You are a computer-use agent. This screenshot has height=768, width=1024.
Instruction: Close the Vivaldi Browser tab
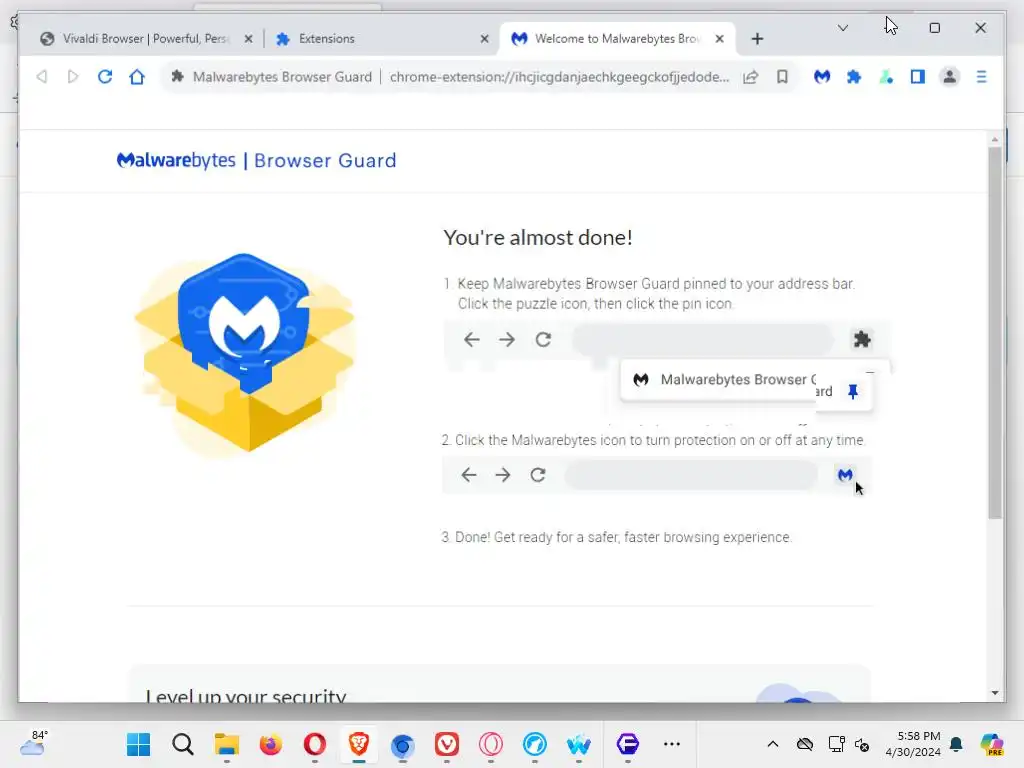point(248,39)
